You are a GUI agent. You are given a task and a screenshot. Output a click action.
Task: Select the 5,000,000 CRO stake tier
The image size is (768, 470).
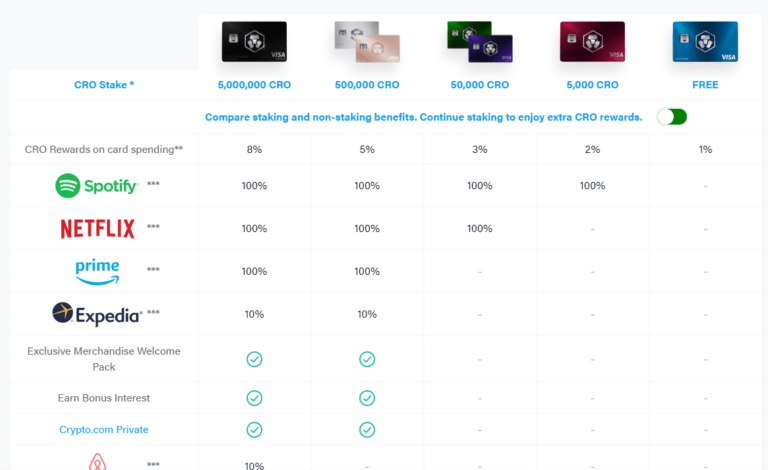pos(254,85)
